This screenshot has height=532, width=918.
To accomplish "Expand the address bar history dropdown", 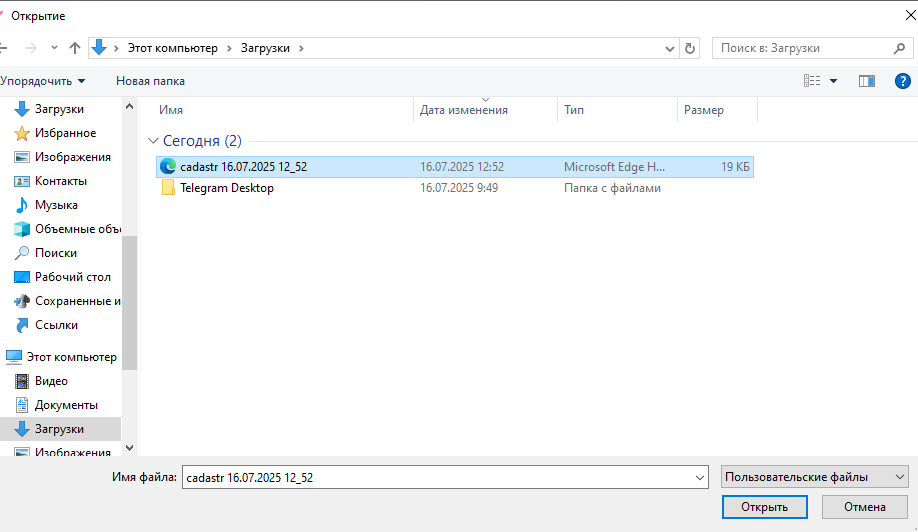I will (x=670, y=48).
